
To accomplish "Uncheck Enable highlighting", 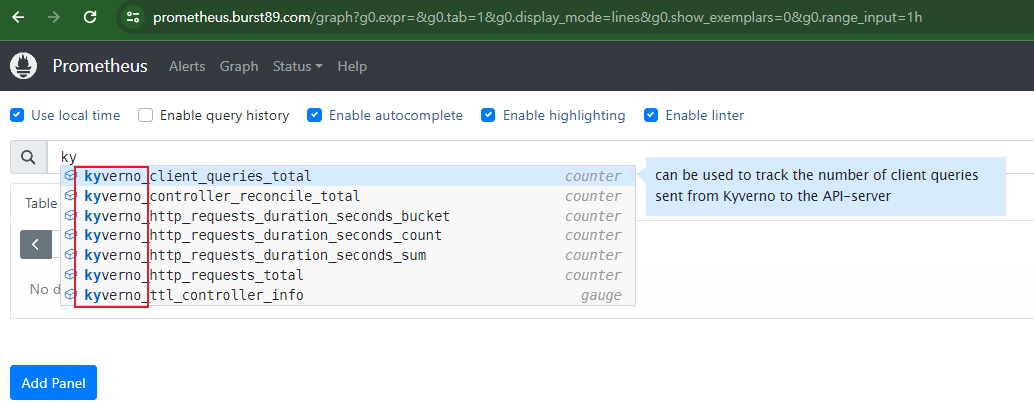I will 488,115.
